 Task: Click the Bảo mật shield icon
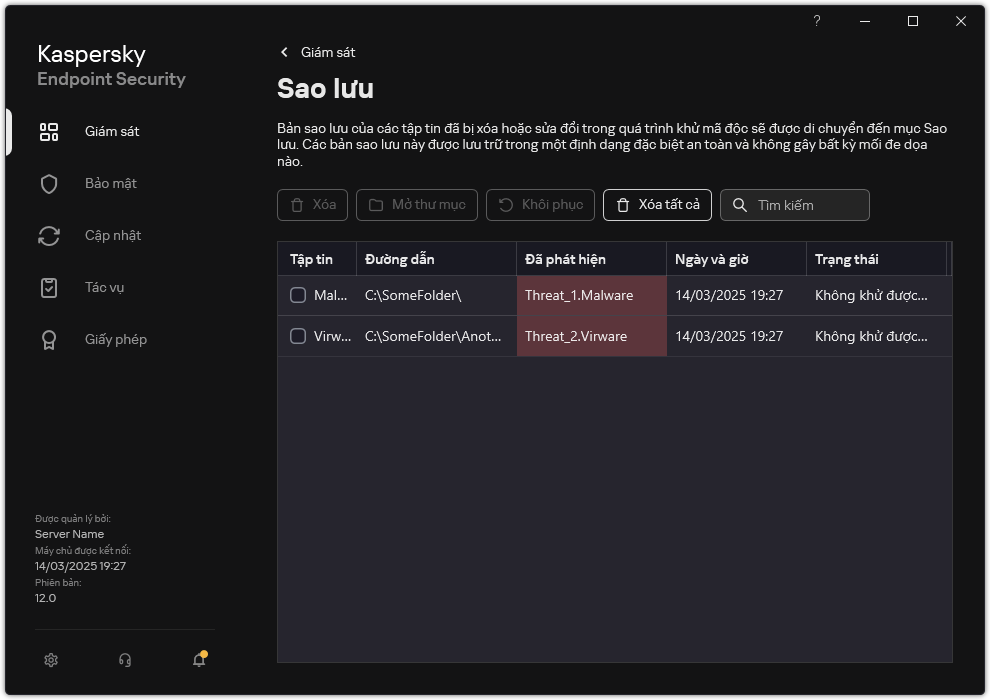(x=49, y=184)
